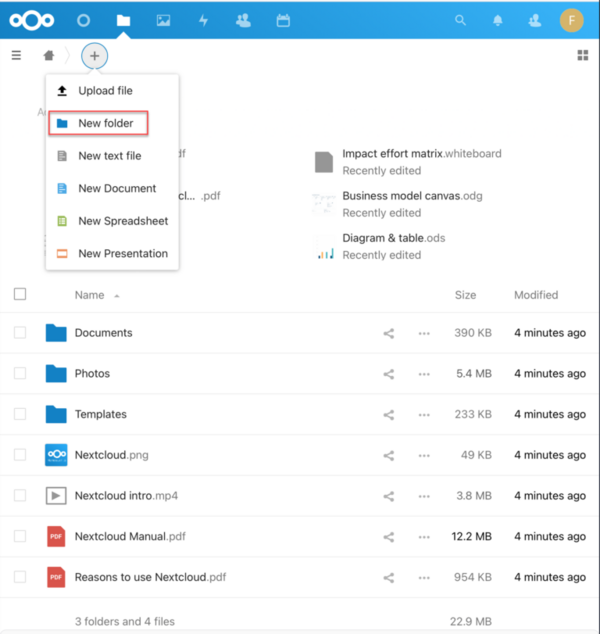Share the Documents folder

[389, 333]
